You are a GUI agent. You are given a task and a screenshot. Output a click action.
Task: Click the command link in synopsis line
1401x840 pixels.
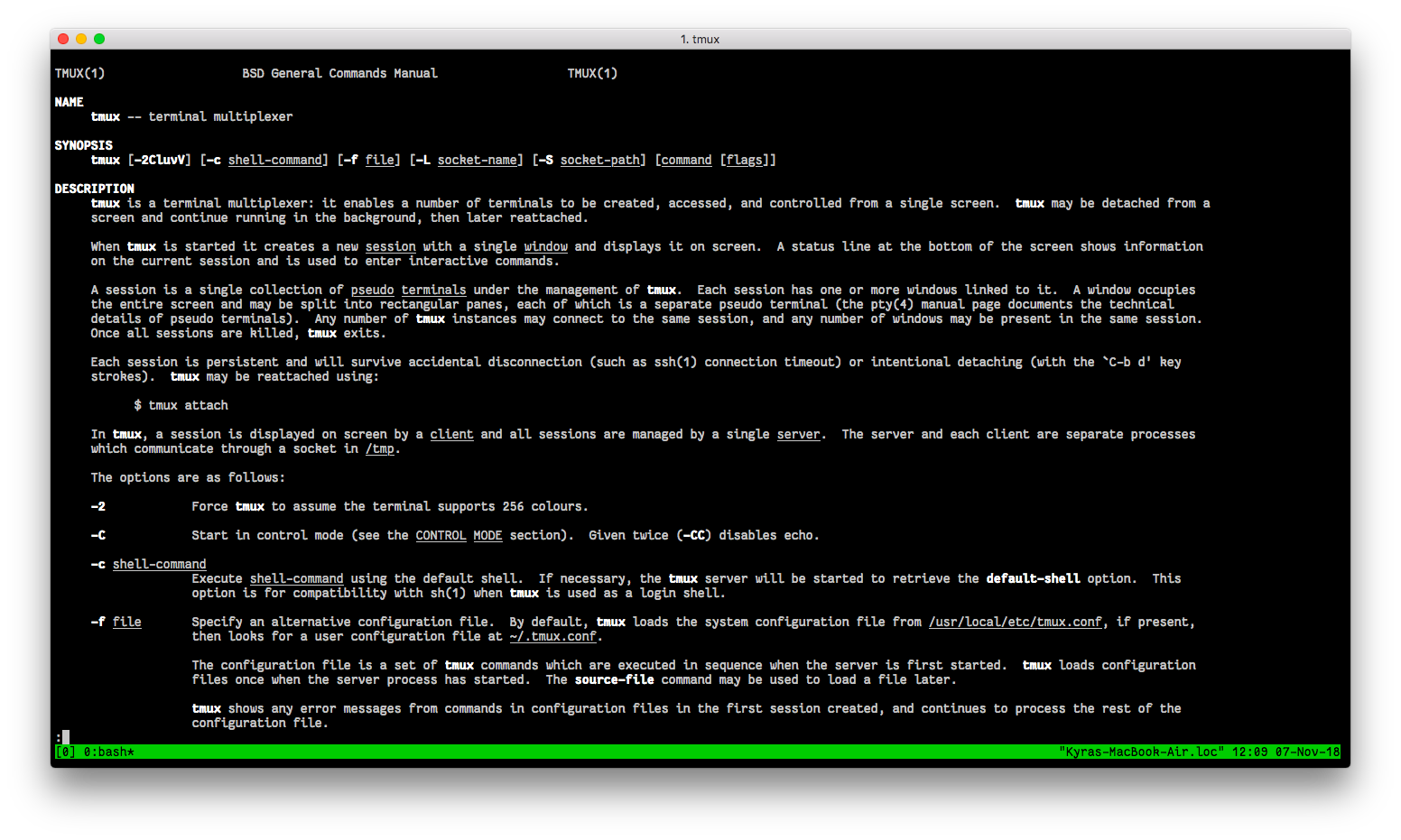pos(686,160)
